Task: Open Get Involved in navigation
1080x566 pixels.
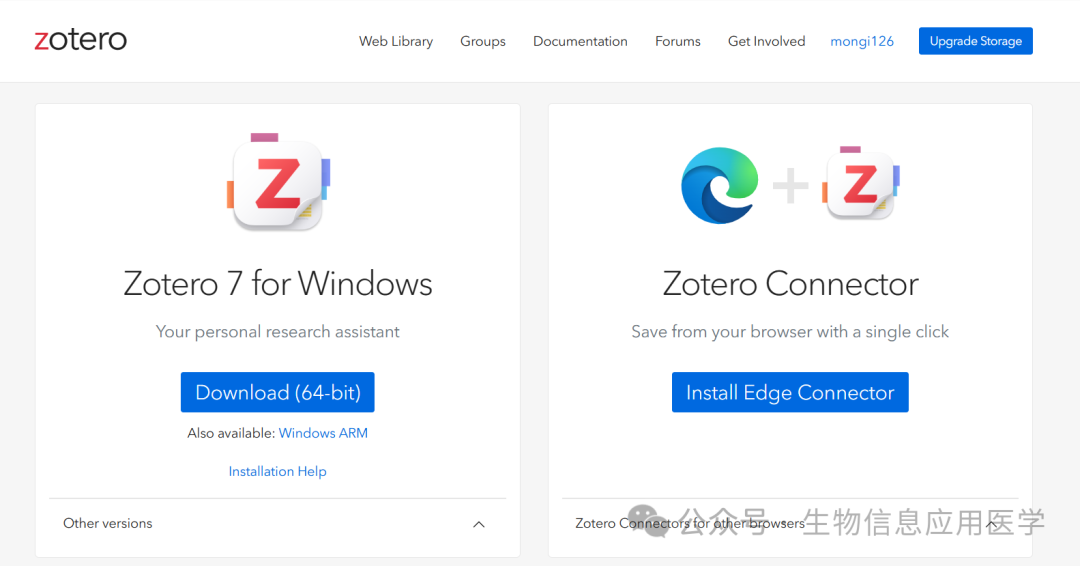Action: pyautogui.click(x=767, y=41)
